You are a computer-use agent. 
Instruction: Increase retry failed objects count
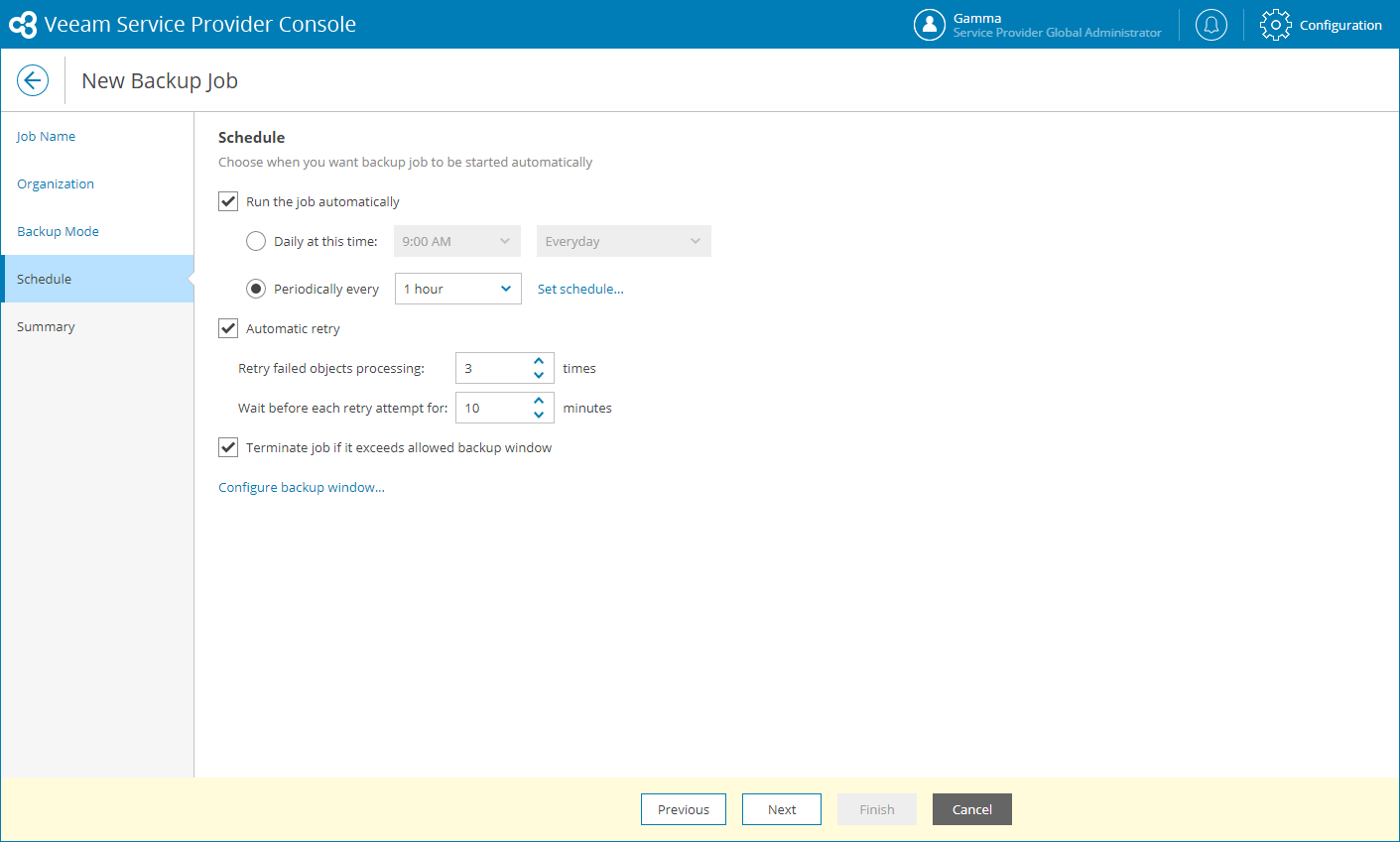click(x=539, y=361)
